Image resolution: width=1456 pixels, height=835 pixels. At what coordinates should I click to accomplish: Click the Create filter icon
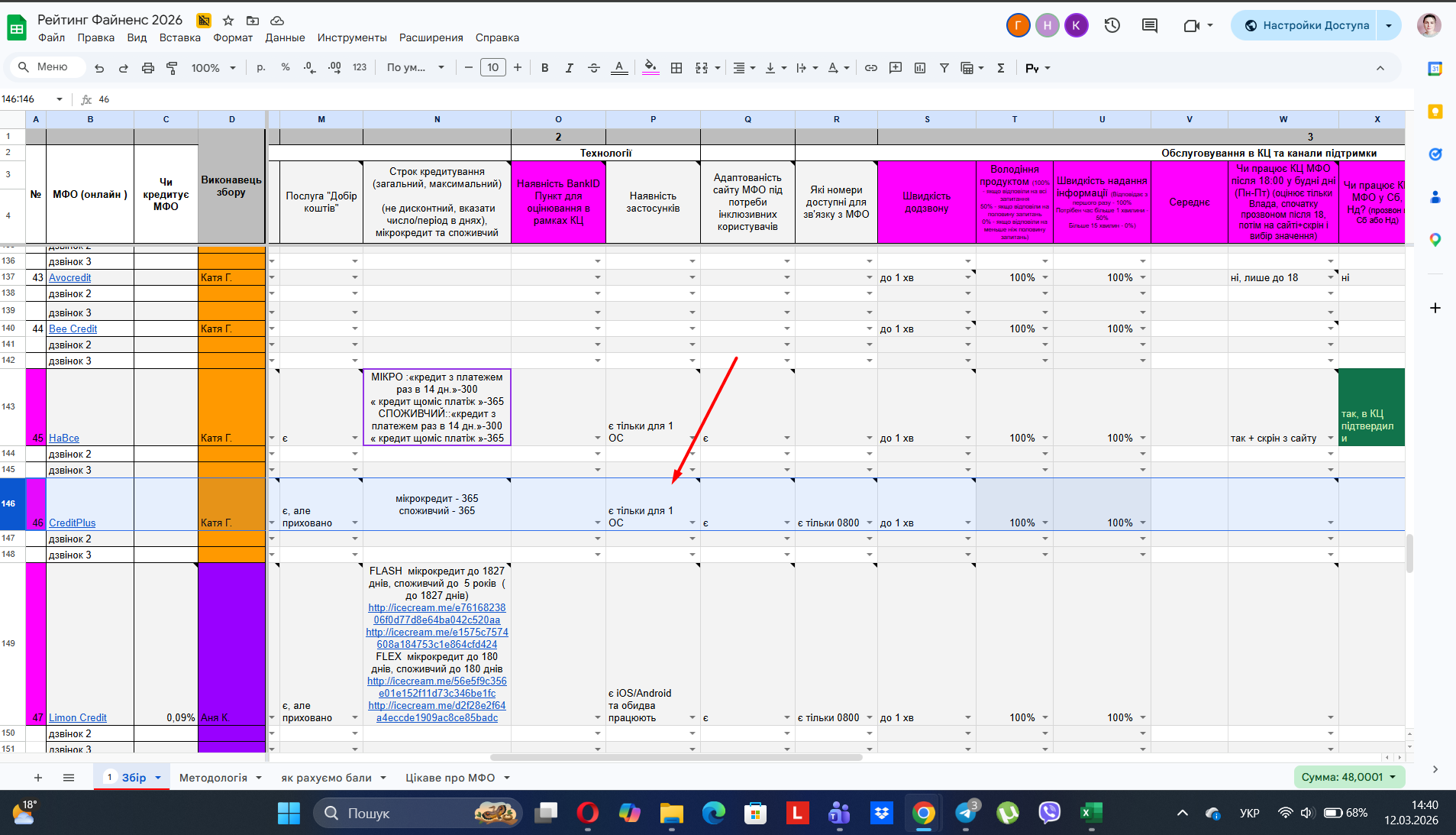tap(944, 68)
